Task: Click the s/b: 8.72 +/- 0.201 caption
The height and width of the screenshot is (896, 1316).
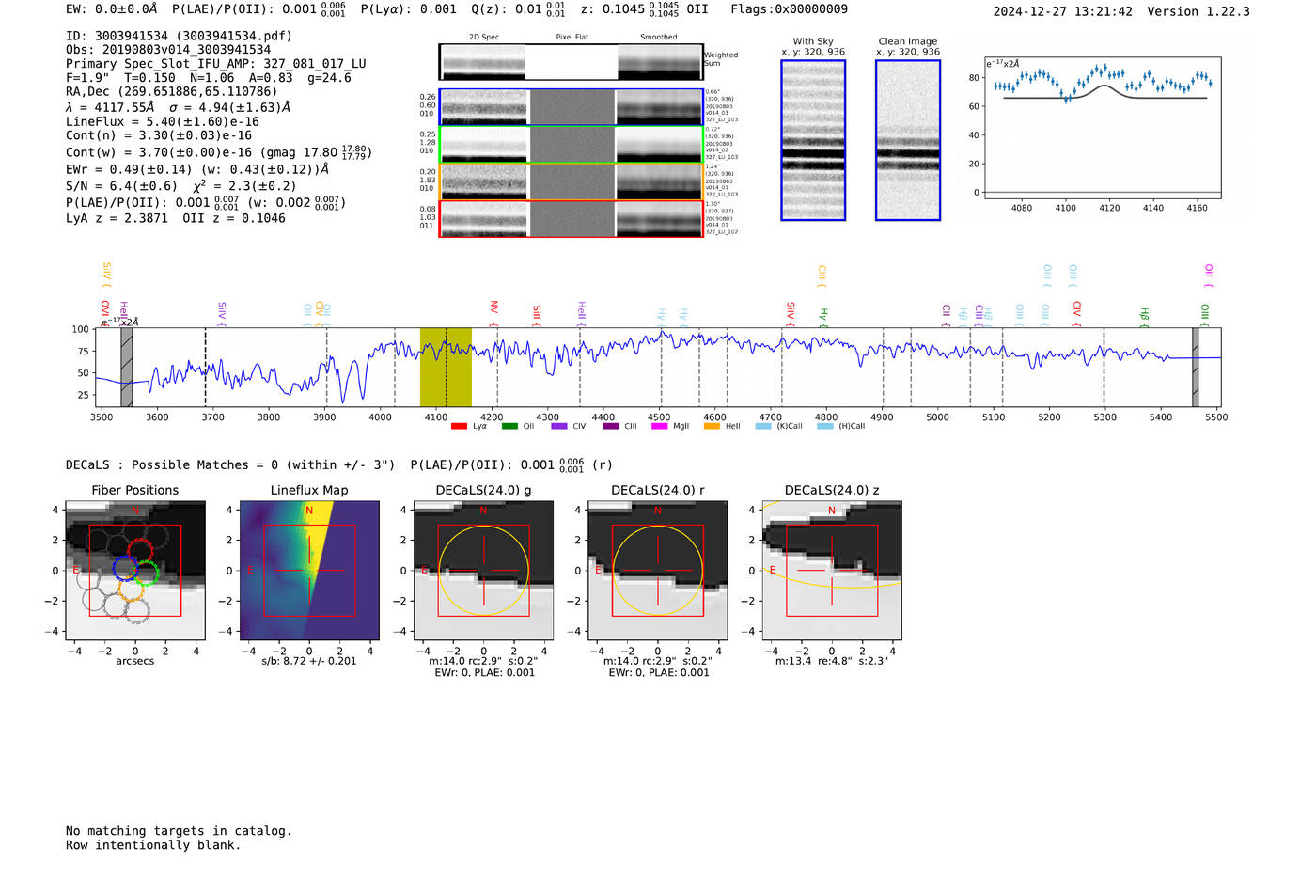Action: pos(309,661)
